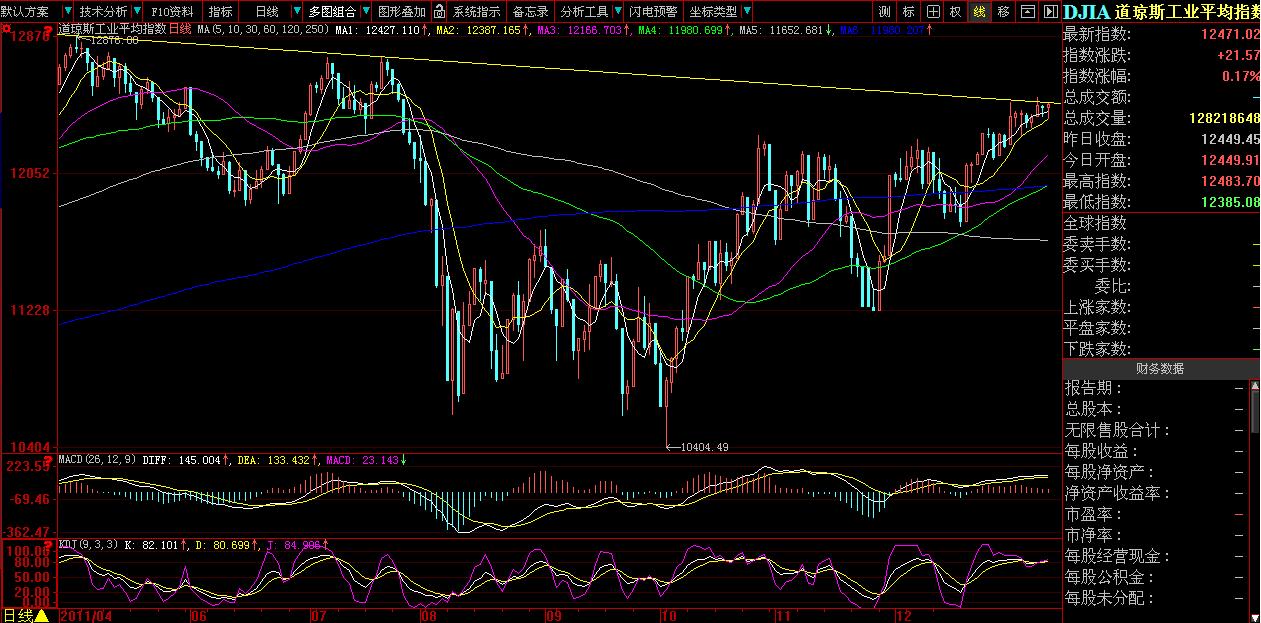Image resolution: width=1261 pixels, height=623 pixels.
Task: Click the side panel scrollbar up arrow
Action: [1255, 386]
